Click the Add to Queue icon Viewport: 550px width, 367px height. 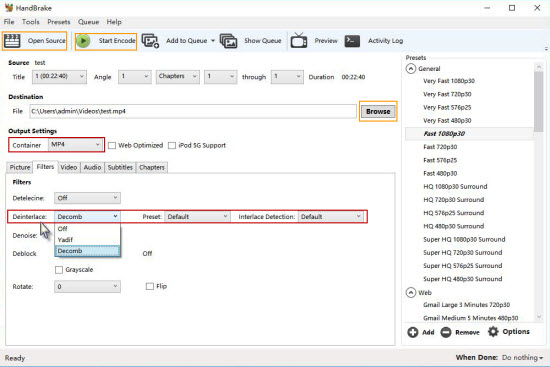coord(150,41)
